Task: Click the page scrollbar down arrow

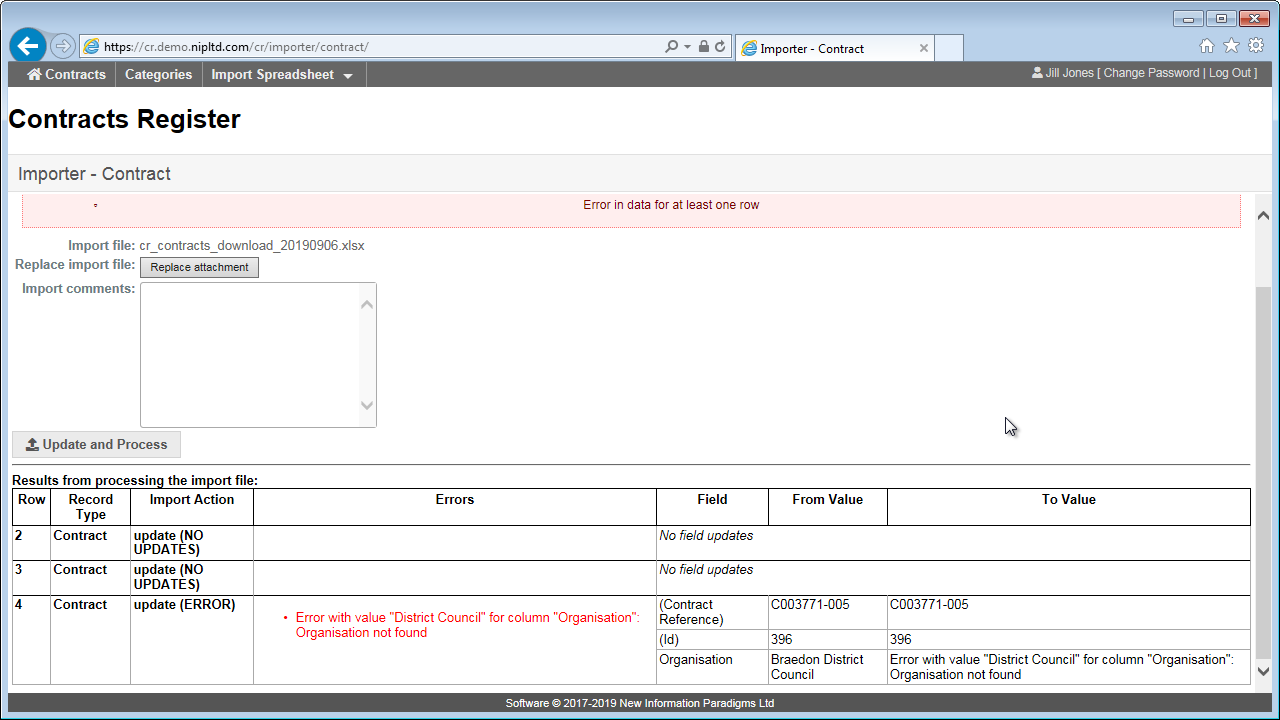Action: coord(1262,672)
